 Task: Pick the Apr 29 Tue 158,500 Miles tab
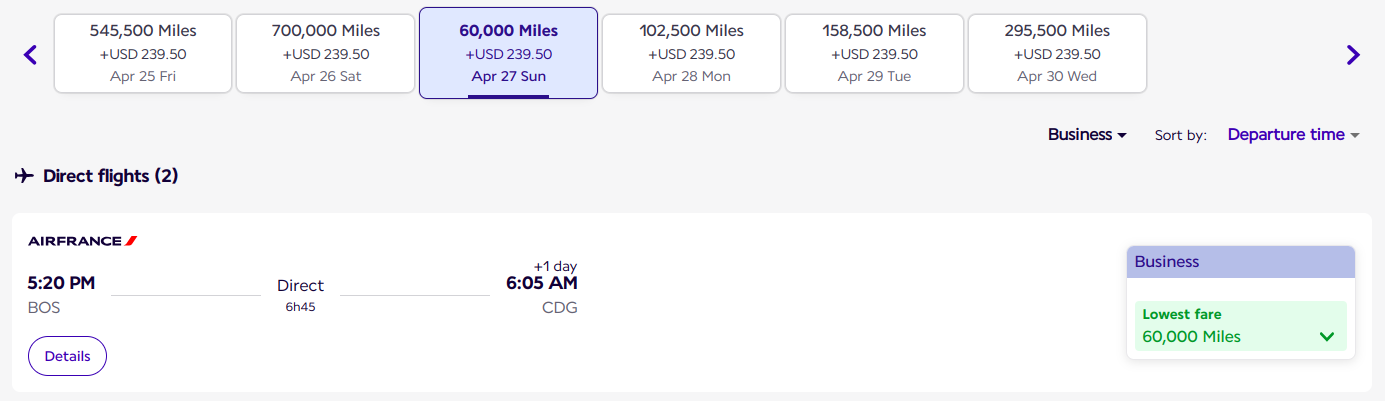[x=874, y=54]
